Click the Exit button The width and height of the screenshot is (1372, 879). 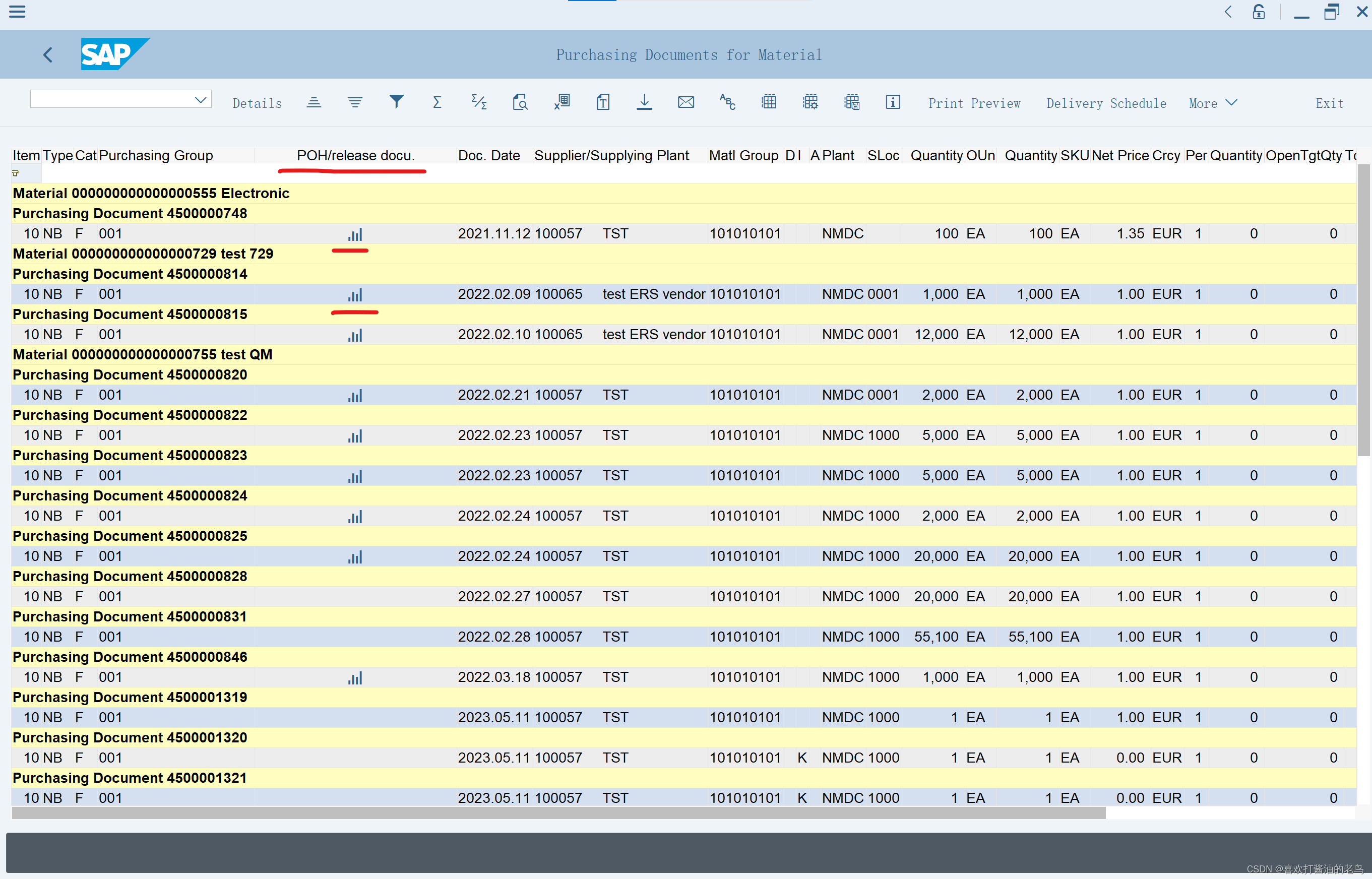pyautogui.click(x=1329, y=103)
